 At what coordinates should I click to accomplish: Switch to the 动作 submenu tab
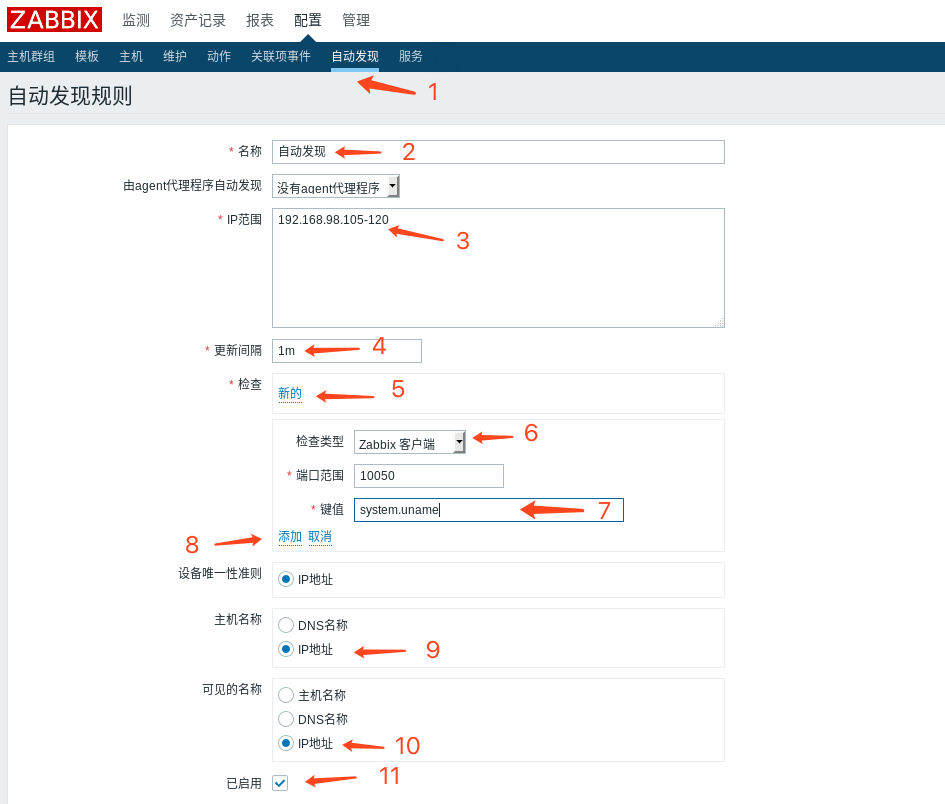point(219,57)
